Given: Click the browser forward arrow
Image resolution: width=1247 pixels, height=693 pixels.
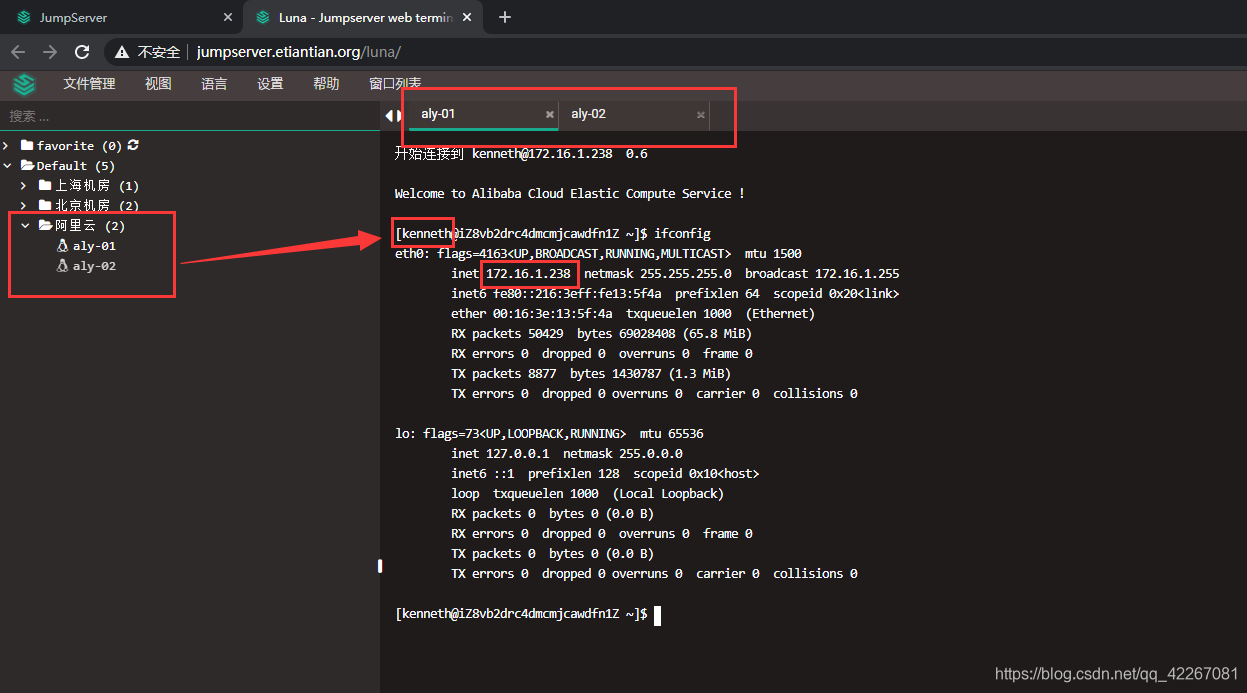Looking at the screenshot, I should point(50,52).
